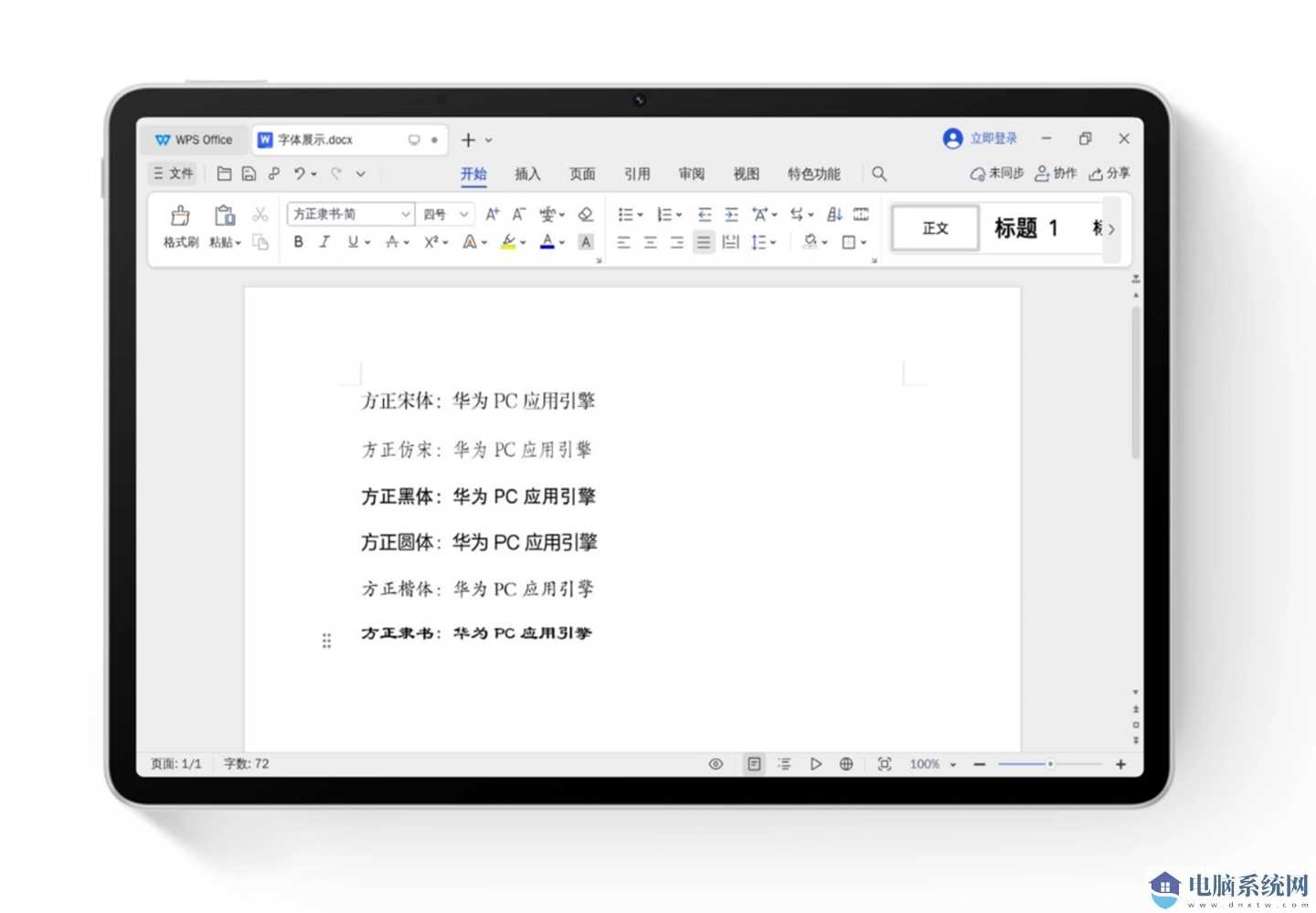
Task: Toggle Justify alignment button
Action: (704, 242)
